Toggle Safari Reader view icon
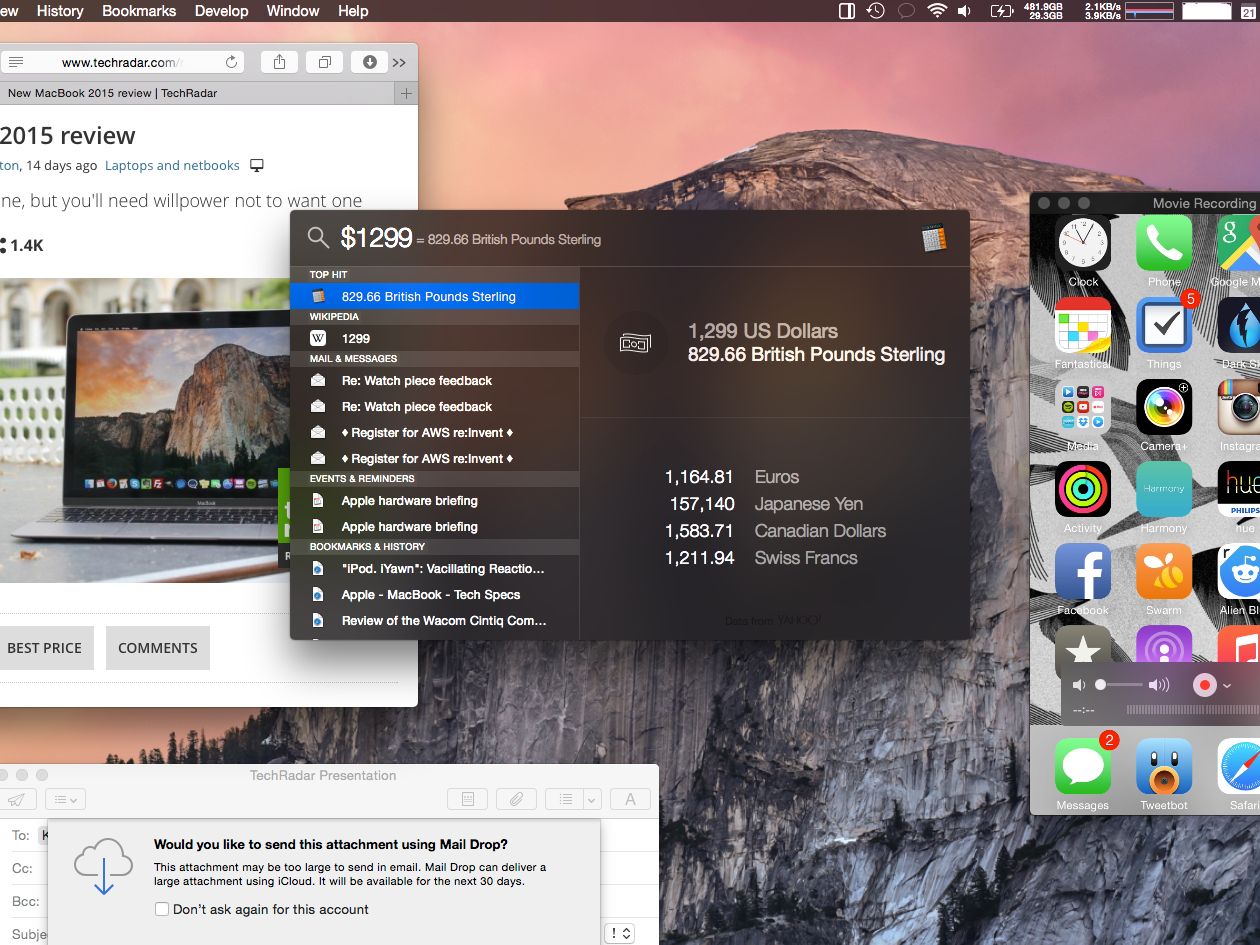1260x945 pixels. pyautogui.click(x=15, y=62)
